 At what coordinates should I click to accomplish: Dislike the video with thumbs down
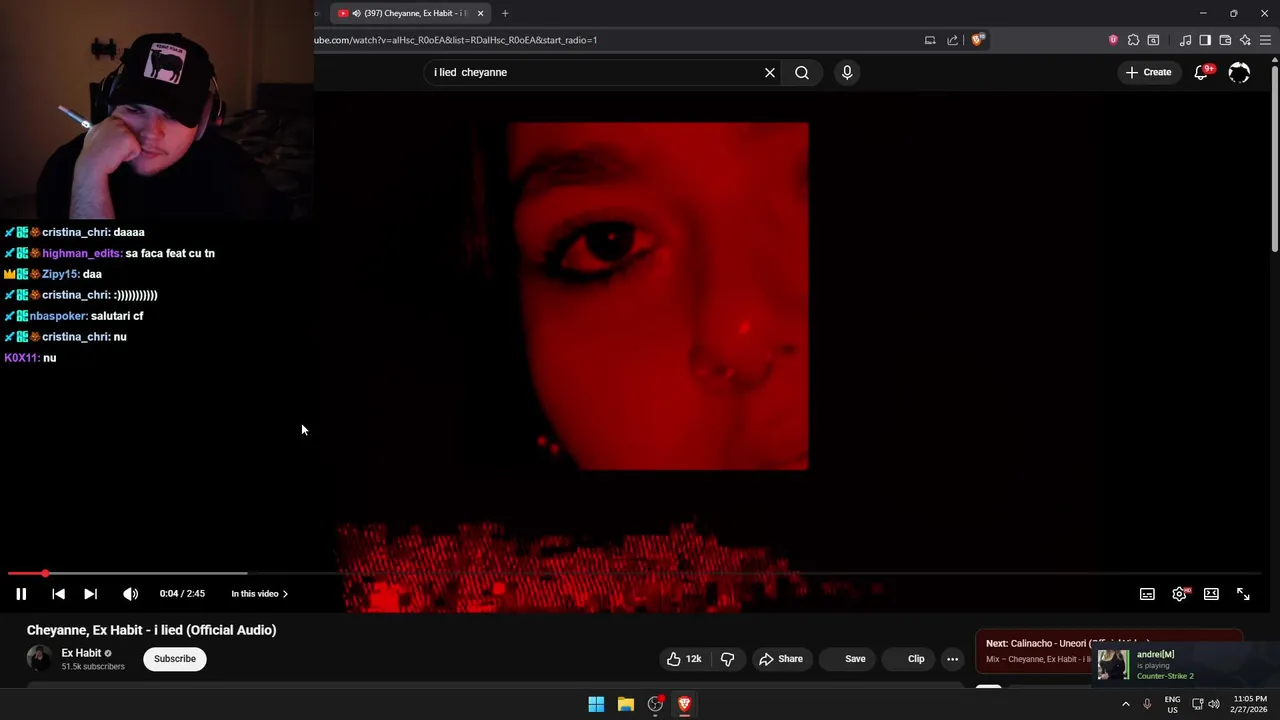[728, 659]
